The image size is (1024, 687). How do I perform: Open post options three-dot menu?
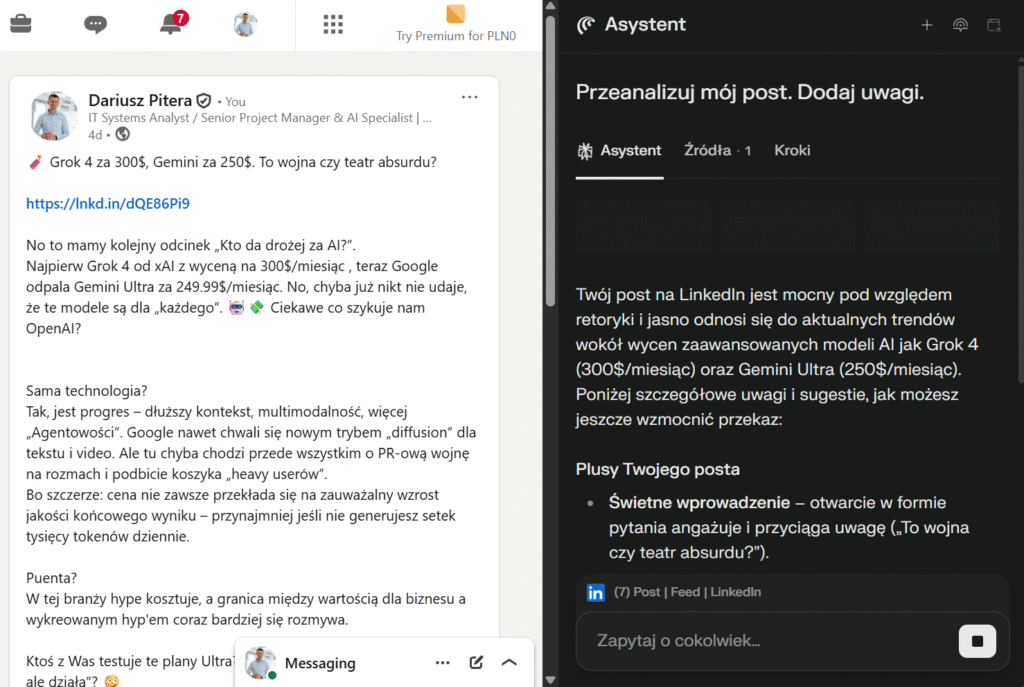click(470, 97)
